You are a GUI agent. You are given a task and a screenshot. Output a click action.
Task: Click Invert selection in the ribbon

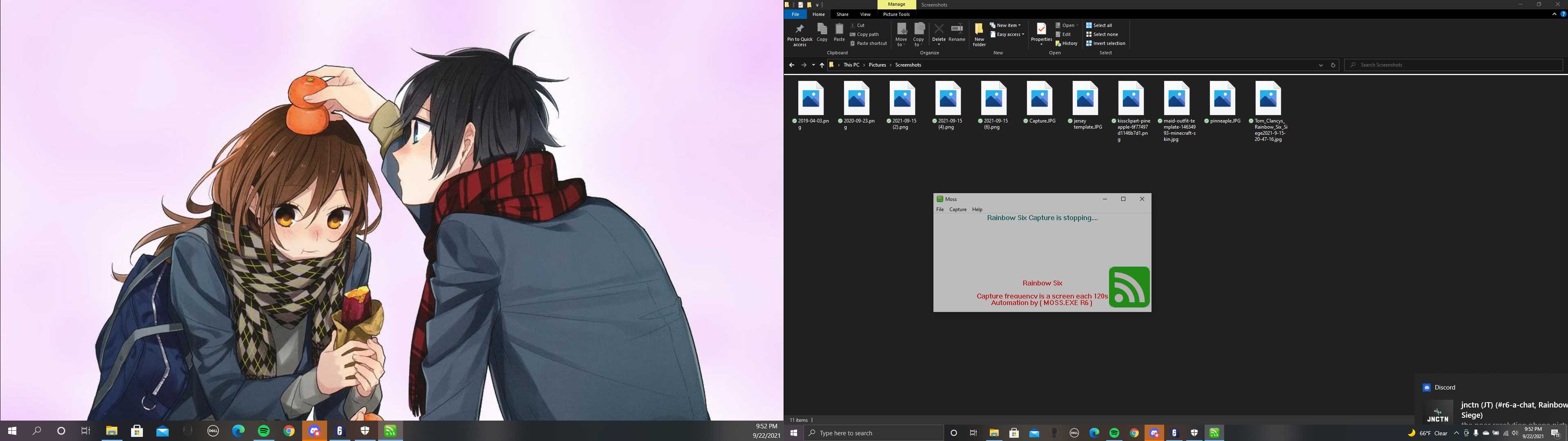1105,43
